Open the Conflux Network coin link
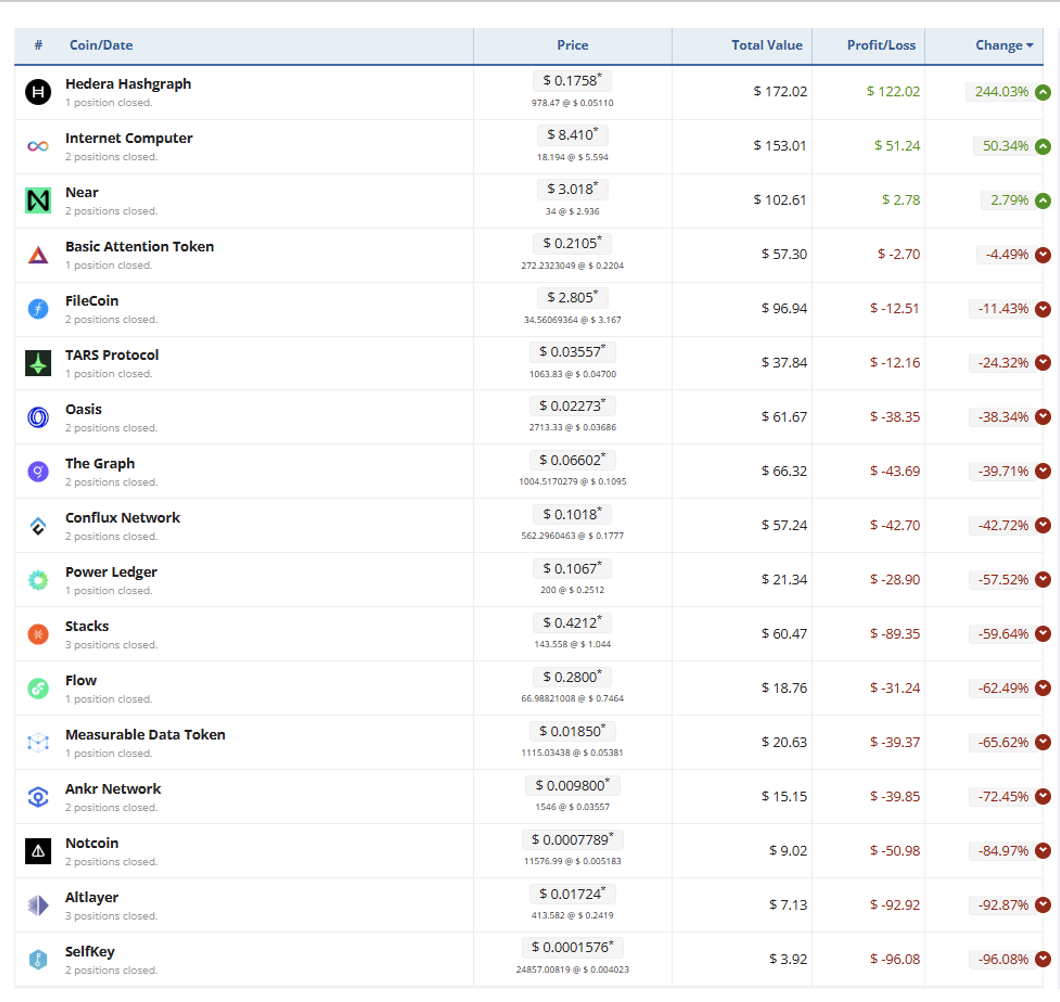 122,517
